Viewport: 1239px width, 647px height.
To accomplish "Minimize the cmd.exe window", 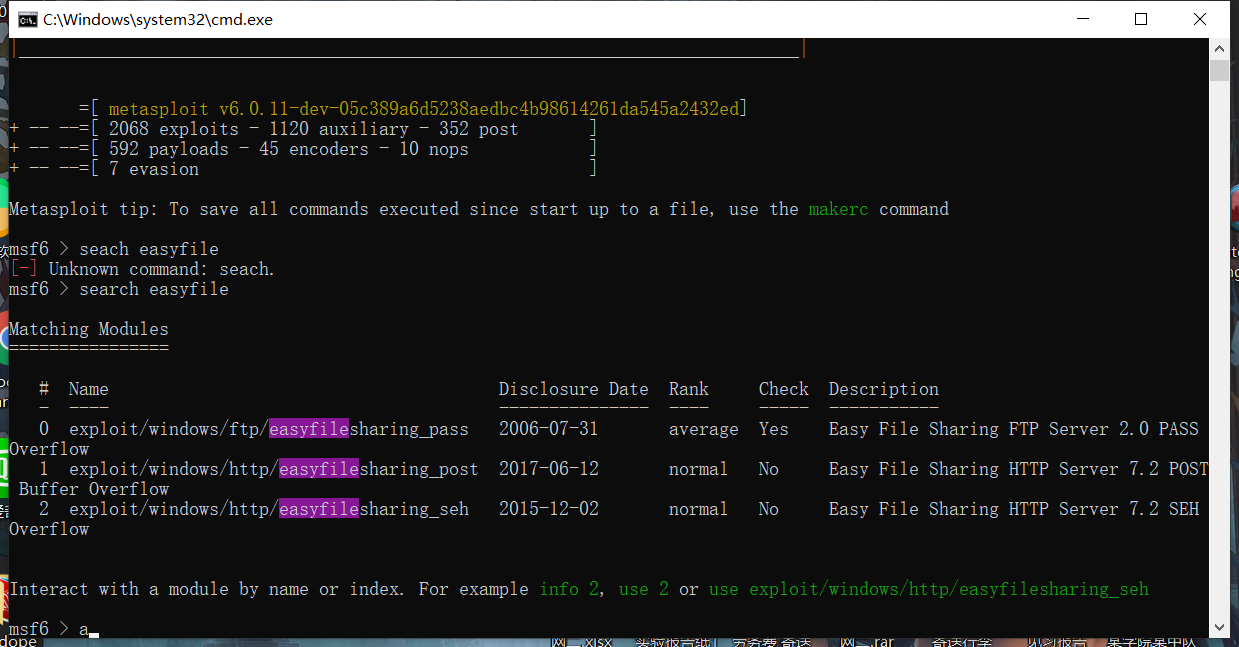I will click(x=1081, y=19).
